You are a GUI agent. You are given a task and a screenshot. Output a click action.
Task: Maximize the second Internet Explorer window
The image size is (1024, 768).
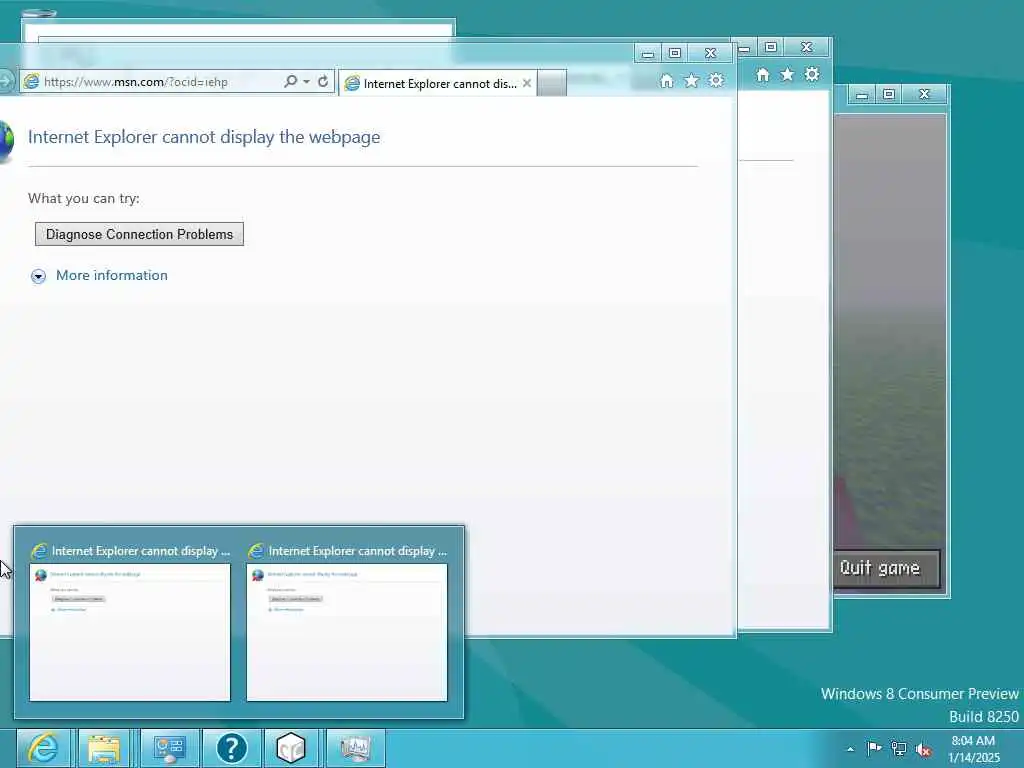(x=771, y=47)
